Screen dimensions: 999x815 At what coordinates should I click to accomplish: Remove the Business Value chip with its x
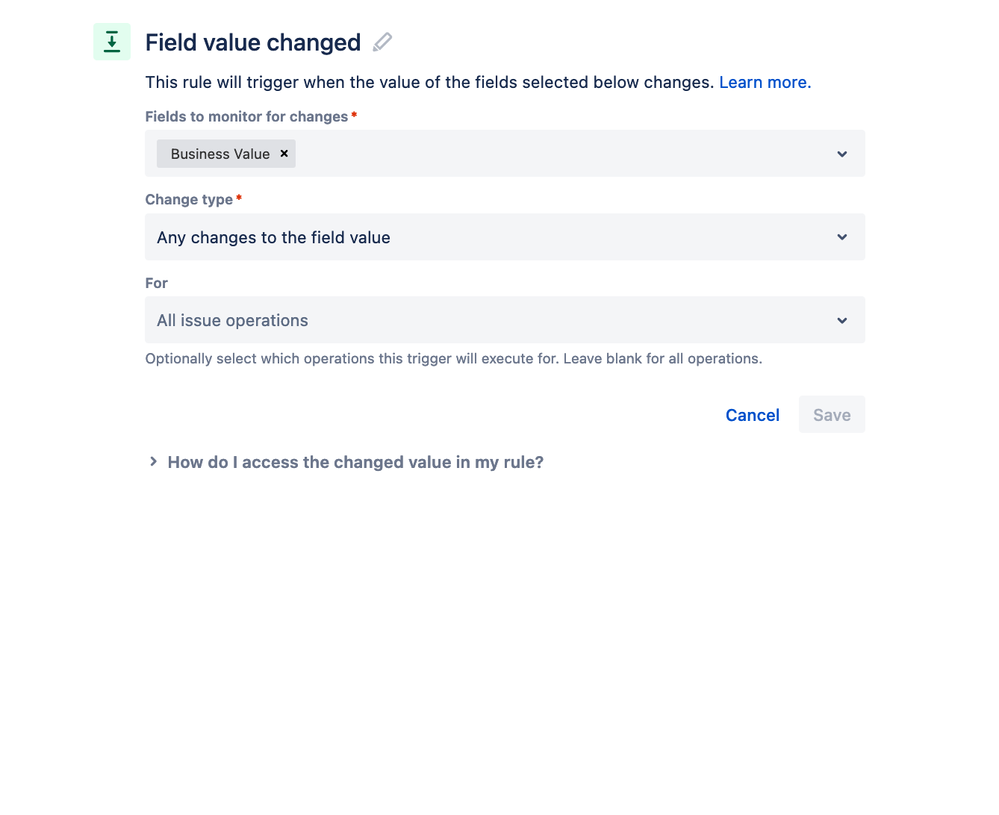(284, 154)
